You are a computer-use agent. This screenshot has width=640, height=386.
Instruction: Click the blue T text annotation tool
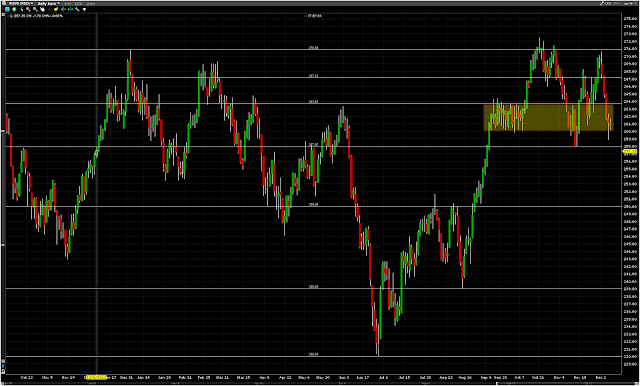[7, 9]
